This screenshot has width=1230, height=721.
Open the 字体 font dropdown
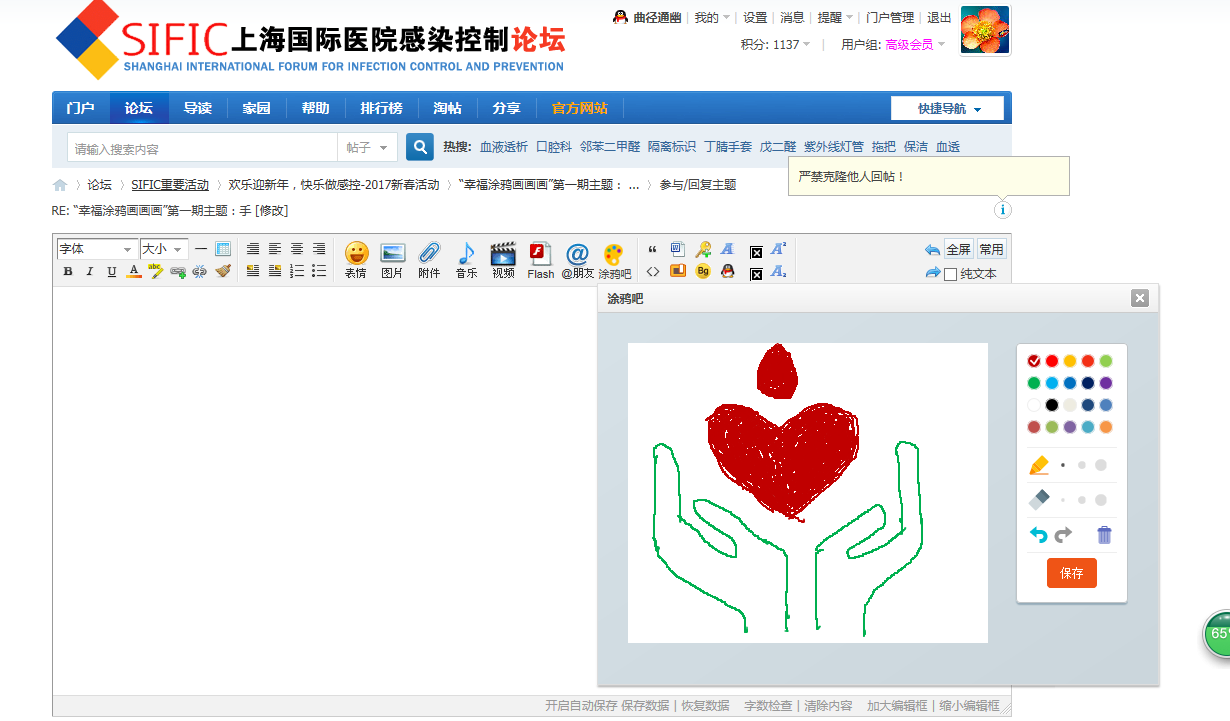click(96, 248)
